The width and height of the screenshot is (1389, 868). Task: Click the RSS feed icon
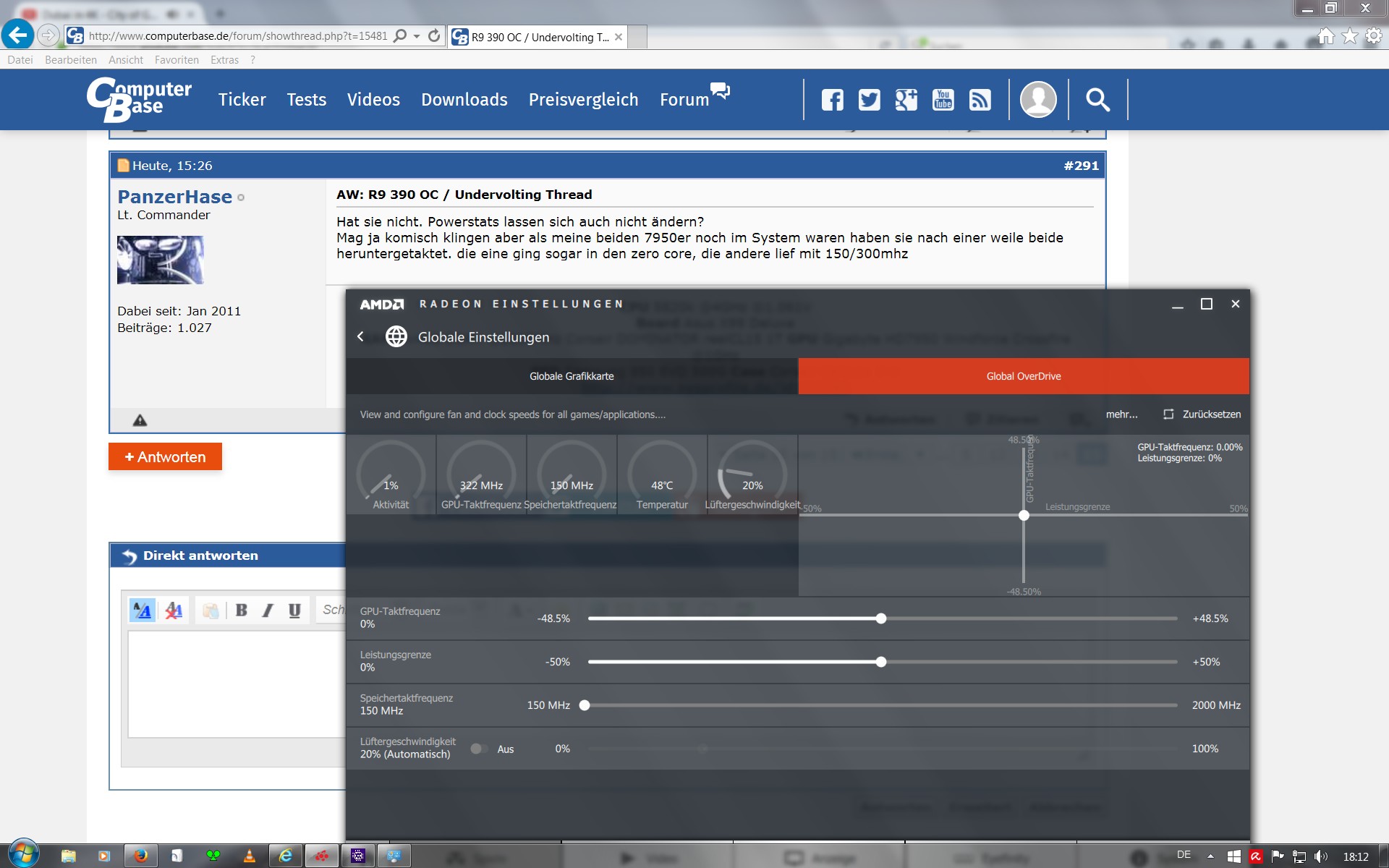(980, 100)
